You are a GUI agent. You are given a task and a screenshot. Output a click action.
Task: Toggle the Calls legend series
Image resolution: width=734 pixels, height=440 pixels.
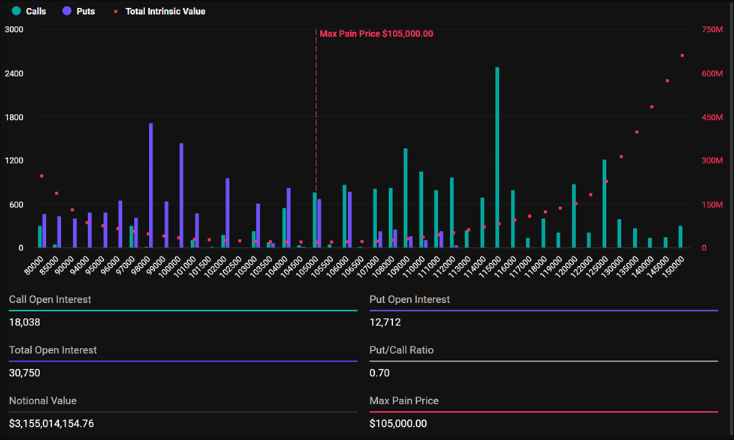tap(35, 10)
